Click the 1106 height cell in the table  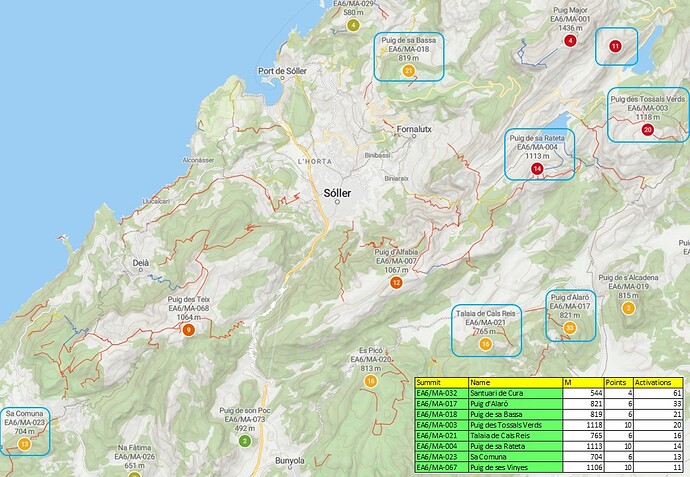pos(584,467)
